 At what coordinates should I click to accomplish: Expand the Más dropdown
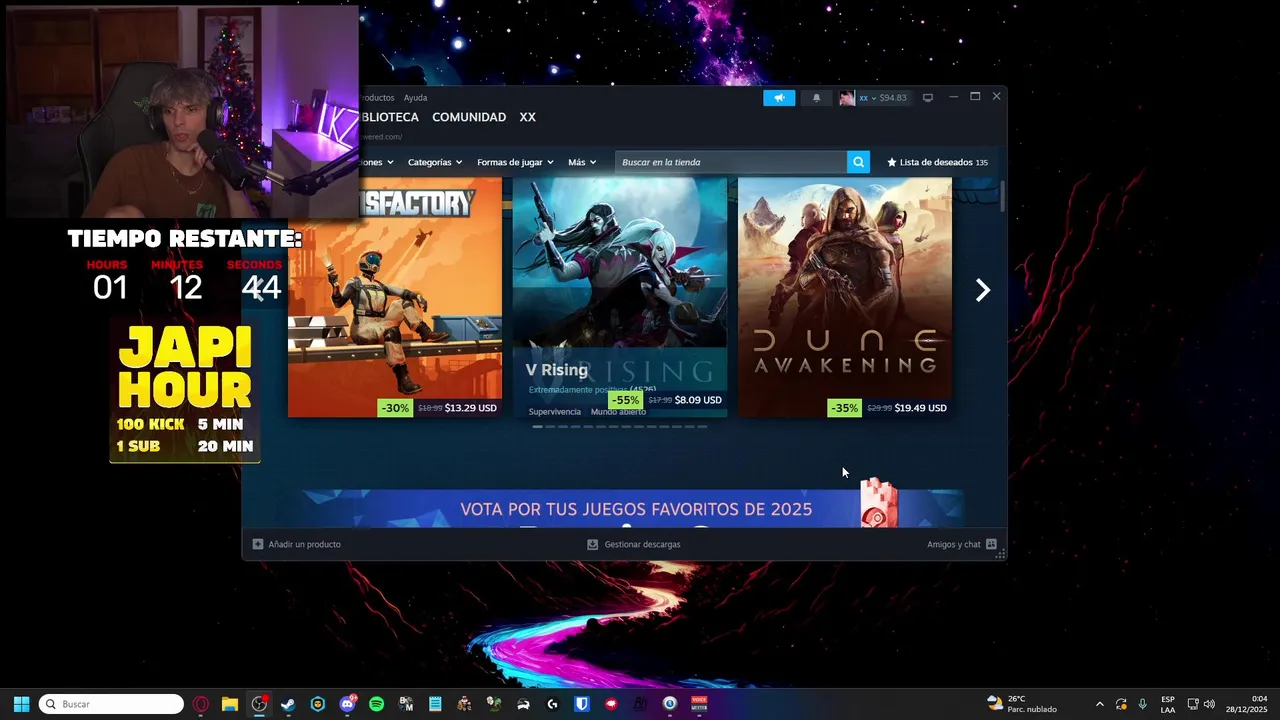(582, 162)
